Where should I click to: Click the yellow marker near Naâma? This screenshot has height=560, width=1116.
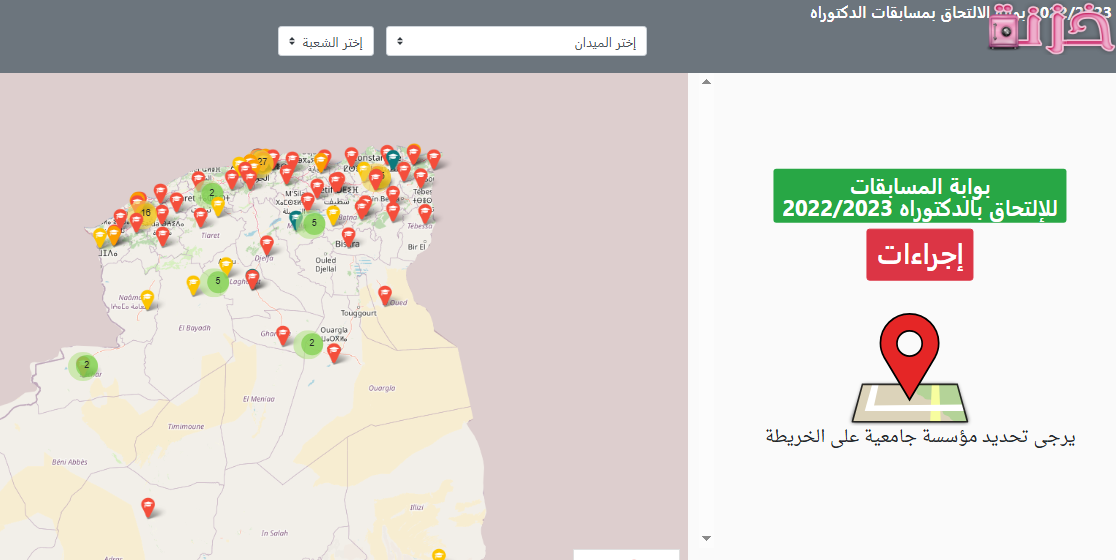[148, 298]
